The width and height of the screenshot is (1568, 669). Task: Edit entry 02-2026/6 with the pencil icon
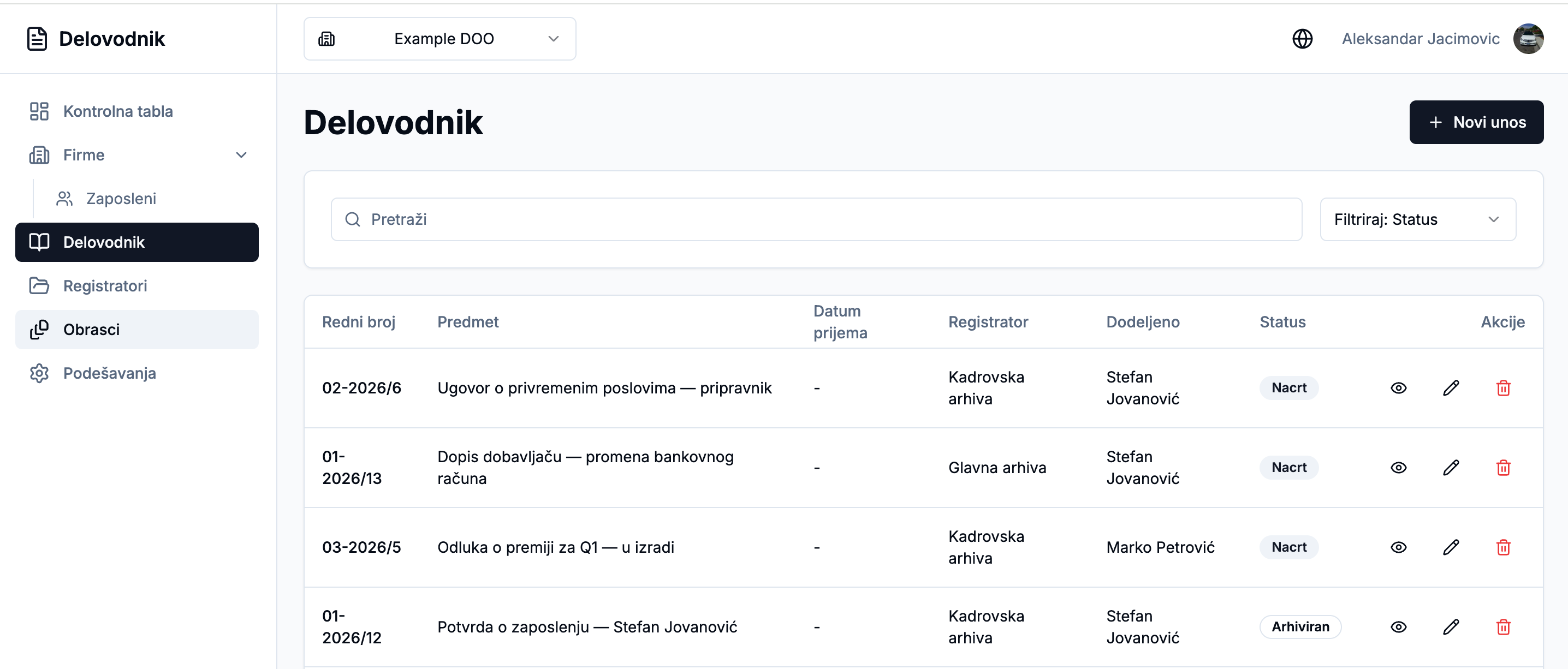point(1451,388)
